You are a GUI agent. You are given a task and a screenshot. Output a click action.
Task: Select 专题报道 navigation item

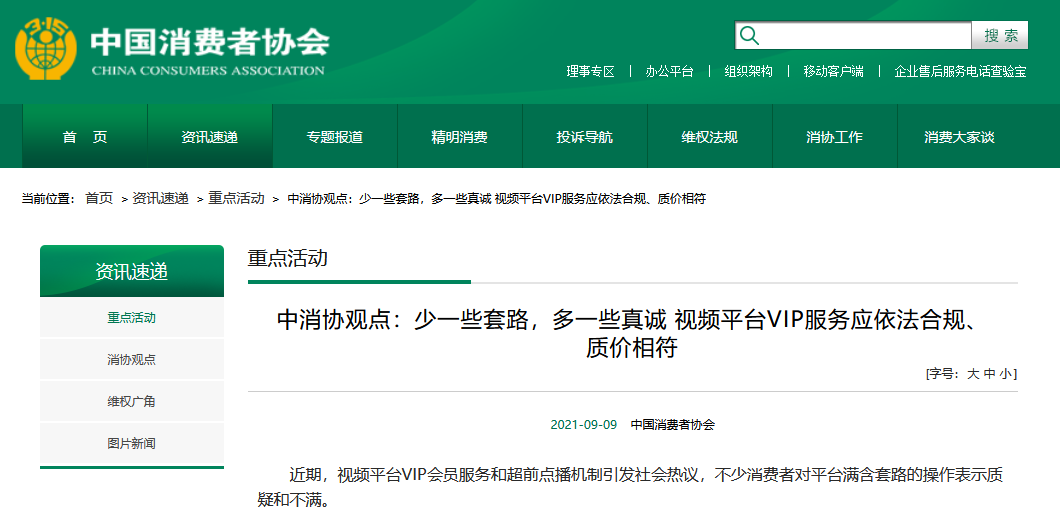(x=335, y=137)
